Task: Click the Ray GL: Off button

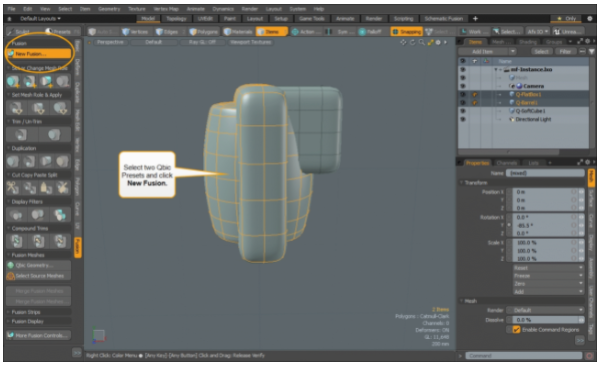Action: click(202, 42)
